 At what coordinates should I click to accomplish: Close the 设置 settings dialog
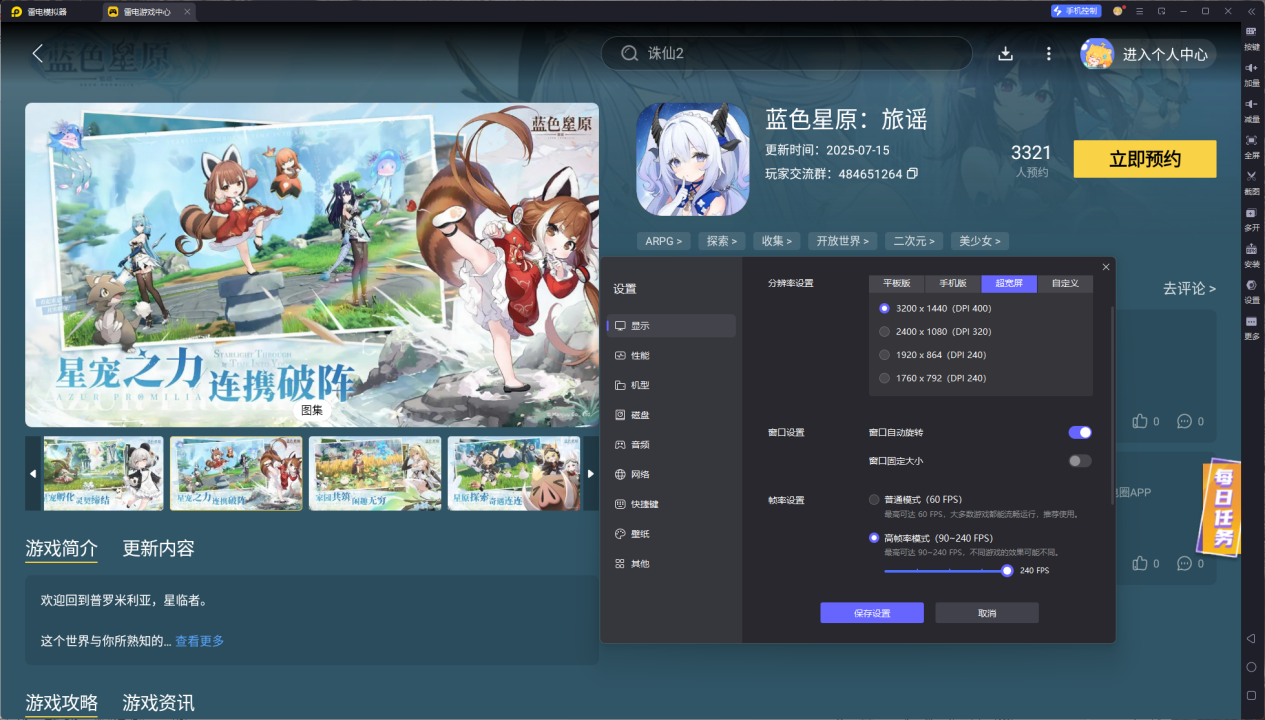(1105, 267)
